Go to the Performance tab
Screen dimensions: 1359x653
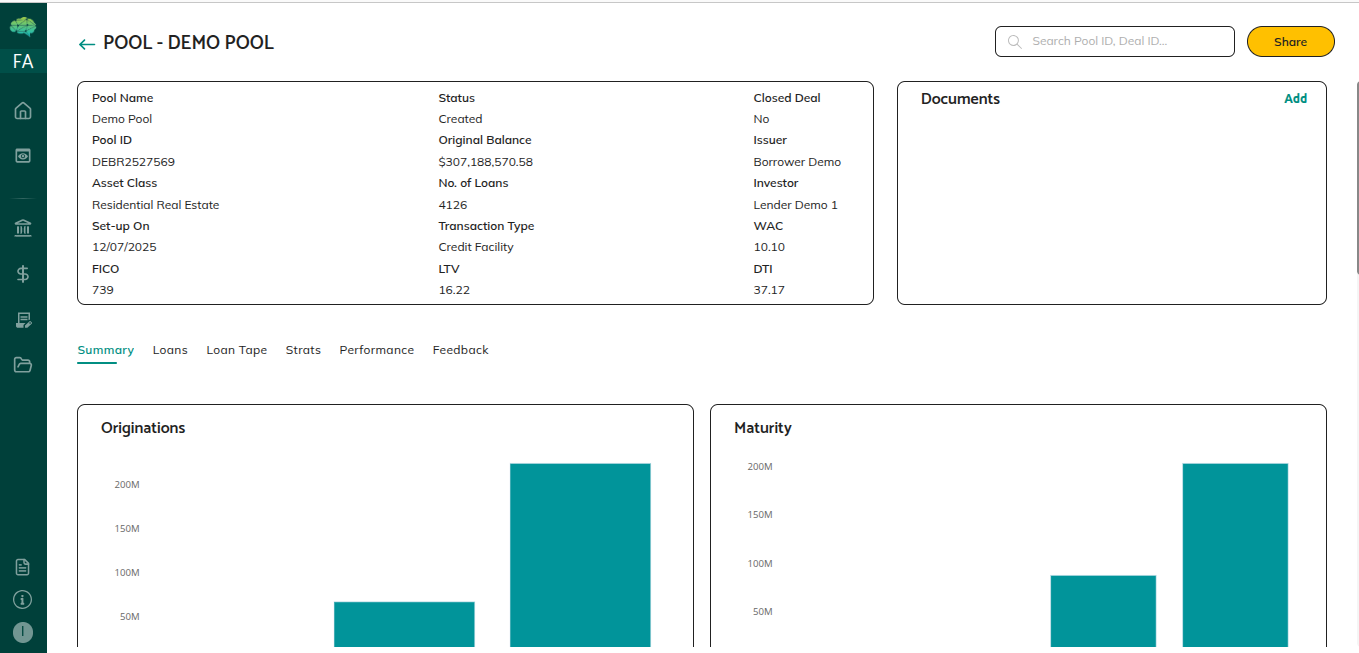376,350
